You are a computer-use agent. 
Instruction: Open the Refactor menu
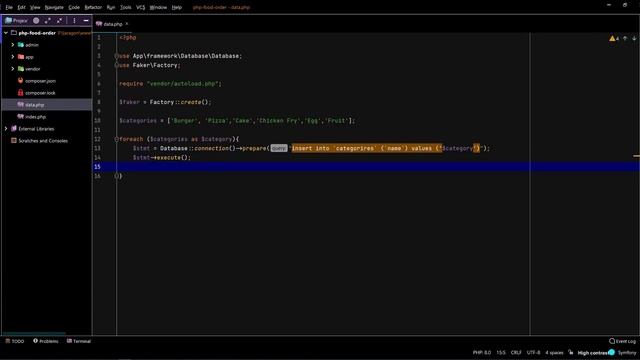93,7
